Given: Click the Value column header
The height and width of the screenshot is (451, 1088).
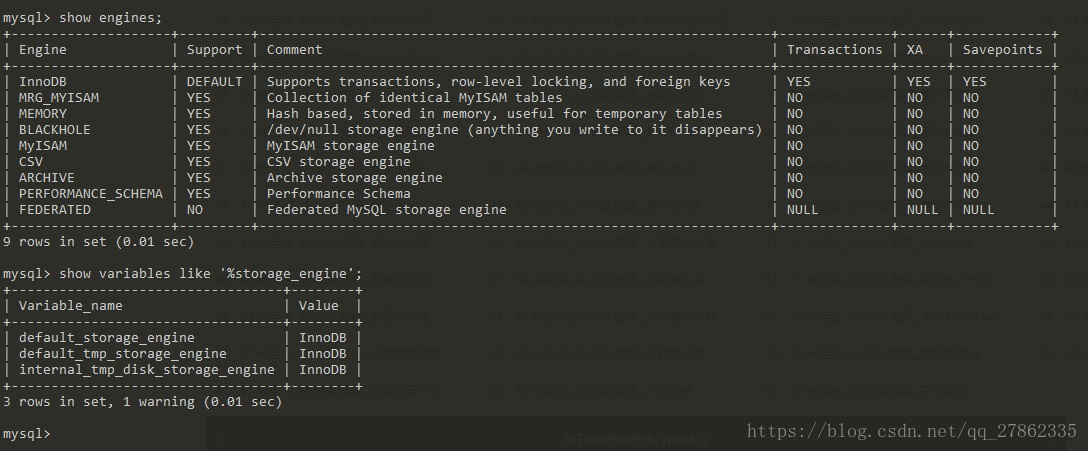Looking at the screenshot, I should (318, 306).
